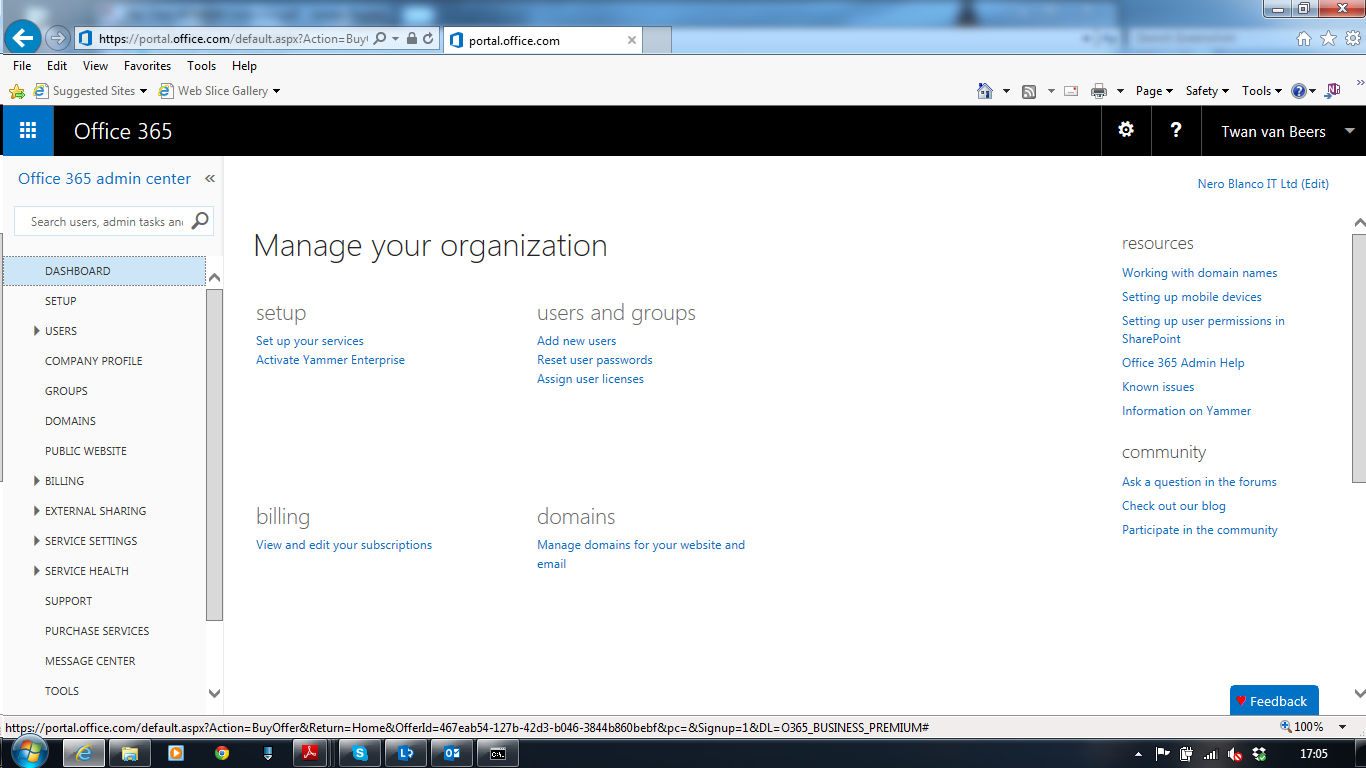Open the Twan van Beers account dropdown
This screenshot has width=1366, height=768.
pos(1286,131)
